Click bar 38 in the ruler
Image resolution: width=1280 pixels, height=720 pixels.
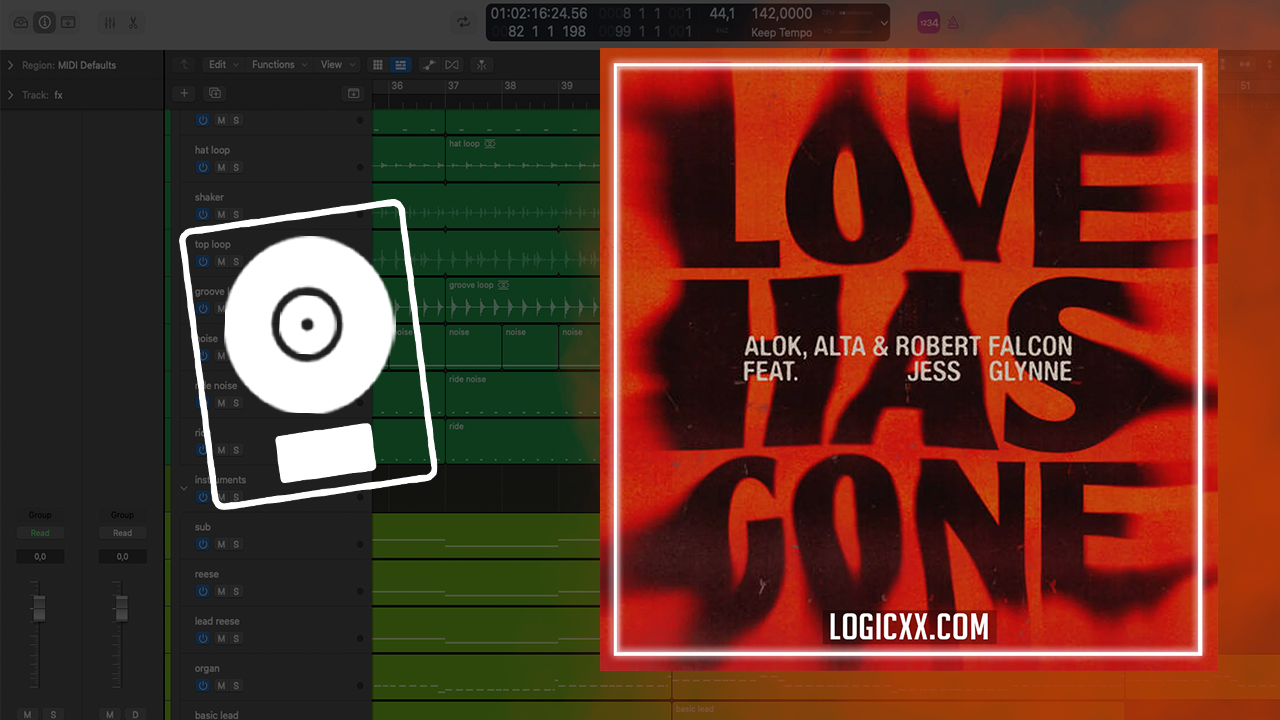point(510,86)
